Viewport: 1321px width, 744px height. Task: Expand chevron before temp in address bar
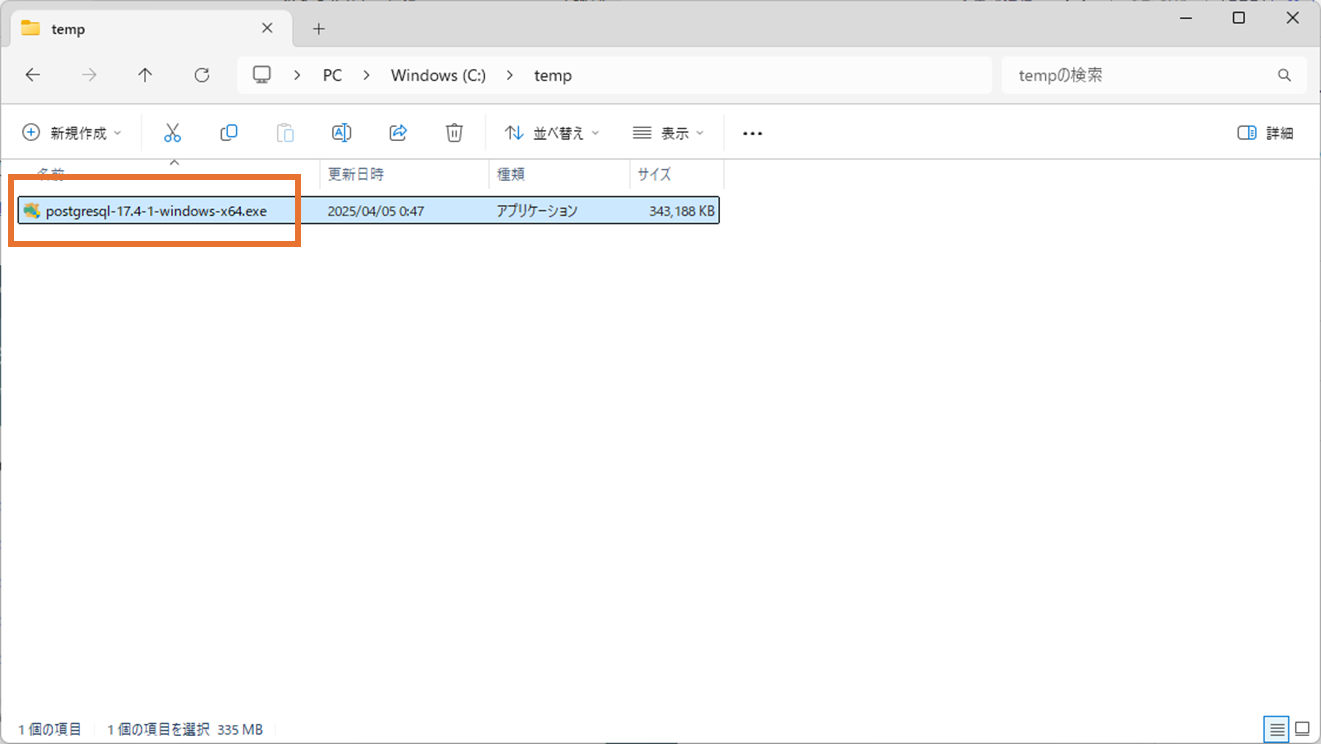(510, 75)
